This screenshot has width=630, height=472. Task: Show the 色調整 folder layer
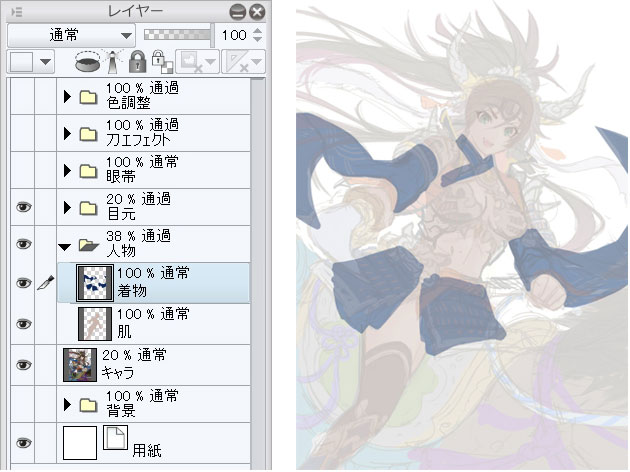coord(23,96)
